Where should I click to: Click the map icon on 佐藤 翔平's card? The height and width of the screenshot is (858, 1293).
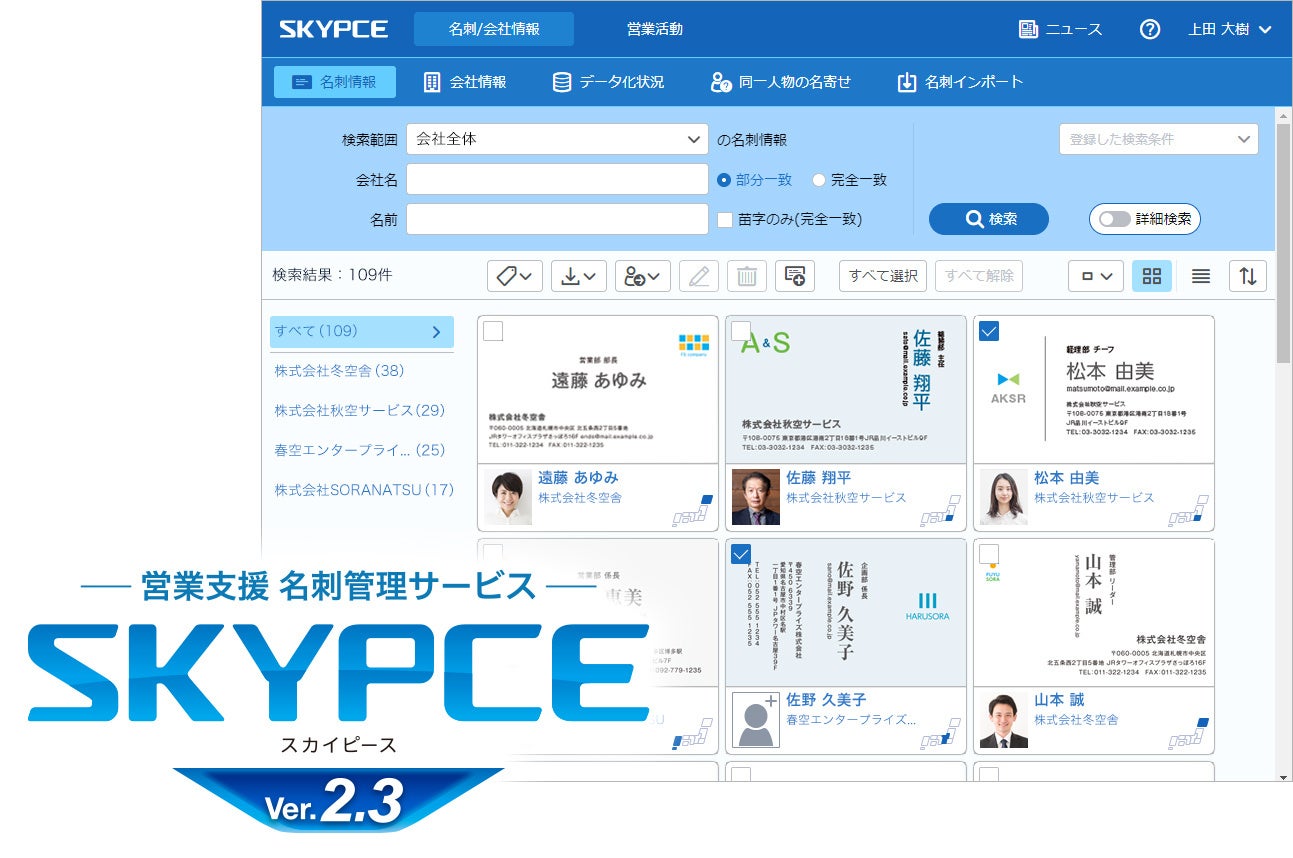tap(940, 511)
